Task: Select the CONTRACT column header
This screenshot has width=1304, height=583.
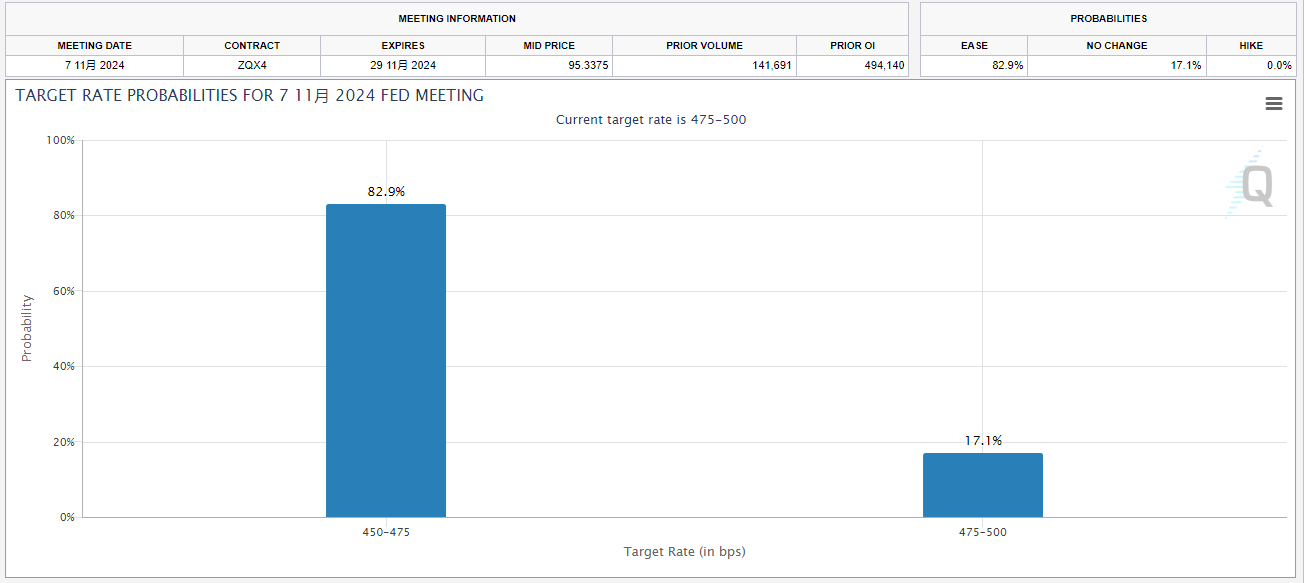Action: click(x=252, y=46)
